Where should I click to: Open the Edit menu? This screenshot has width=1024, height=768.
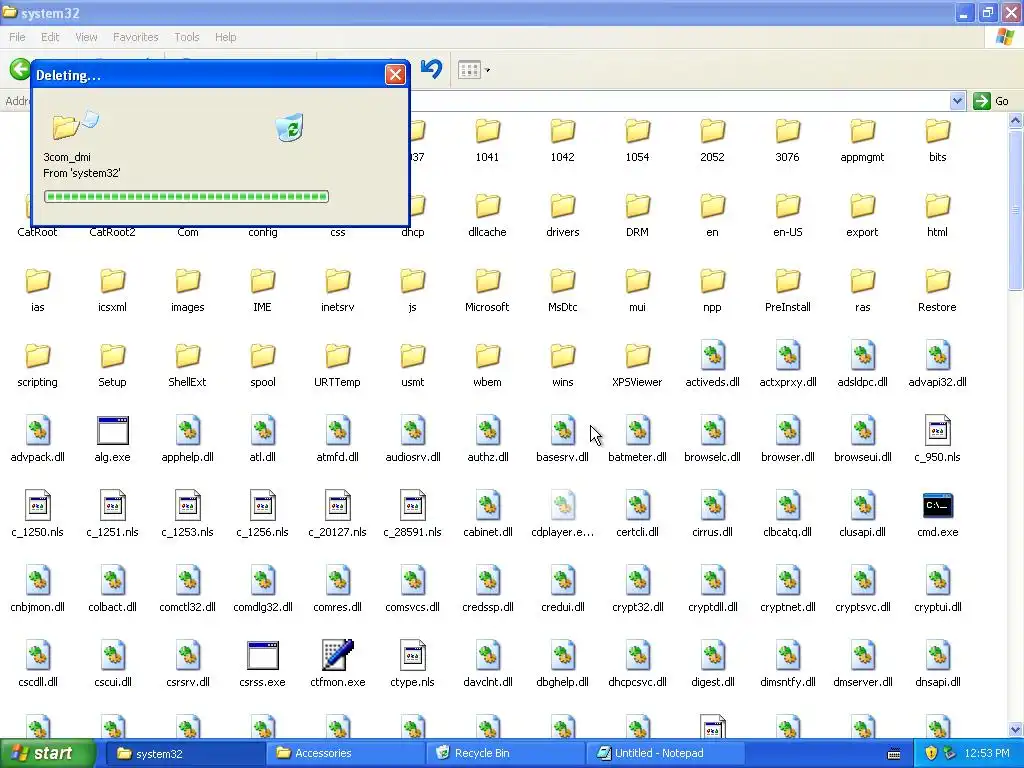pos(50,37)
